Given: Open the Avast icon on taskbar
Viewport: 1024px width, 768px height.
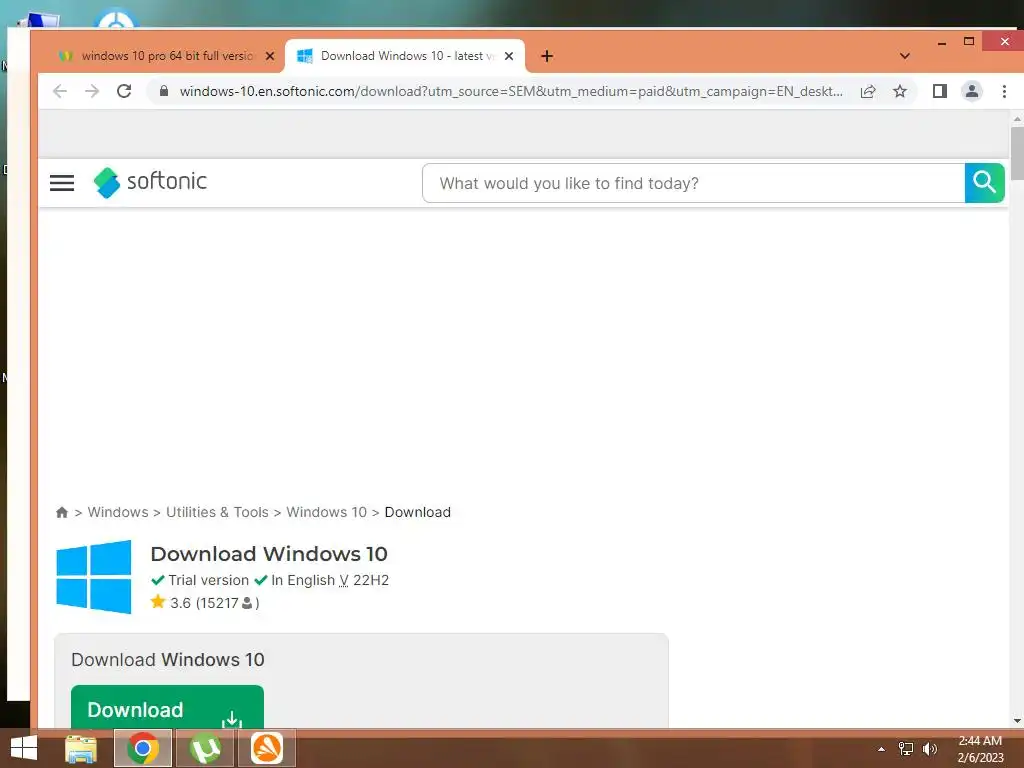Looking at the screenshot, I should point(267,748).
